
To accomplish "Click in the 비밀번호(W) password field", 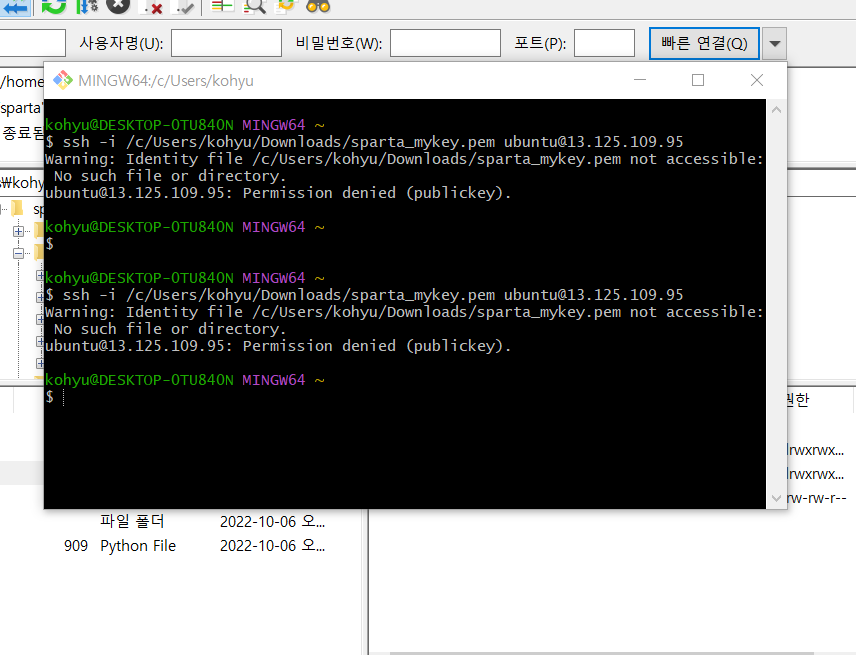I will [x=445, y=43].
